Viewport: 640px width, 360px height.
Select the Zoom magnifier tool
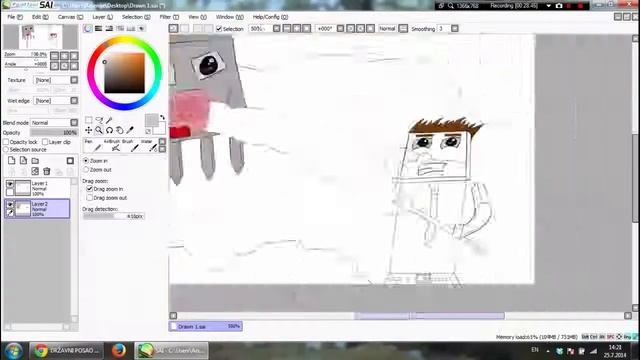click(99, 130)
